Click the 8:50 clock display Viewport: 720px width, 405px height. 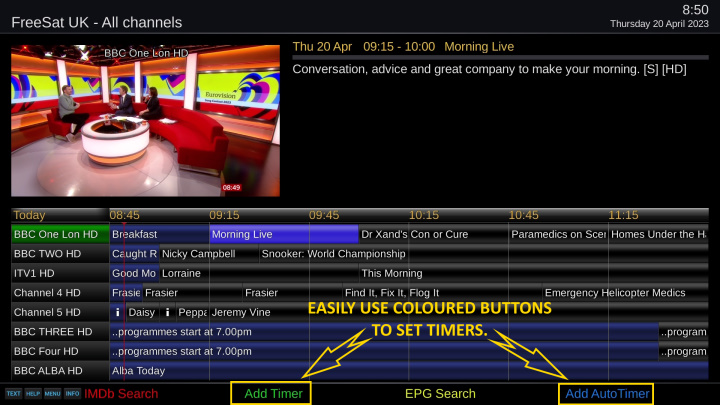click(695, 10)
